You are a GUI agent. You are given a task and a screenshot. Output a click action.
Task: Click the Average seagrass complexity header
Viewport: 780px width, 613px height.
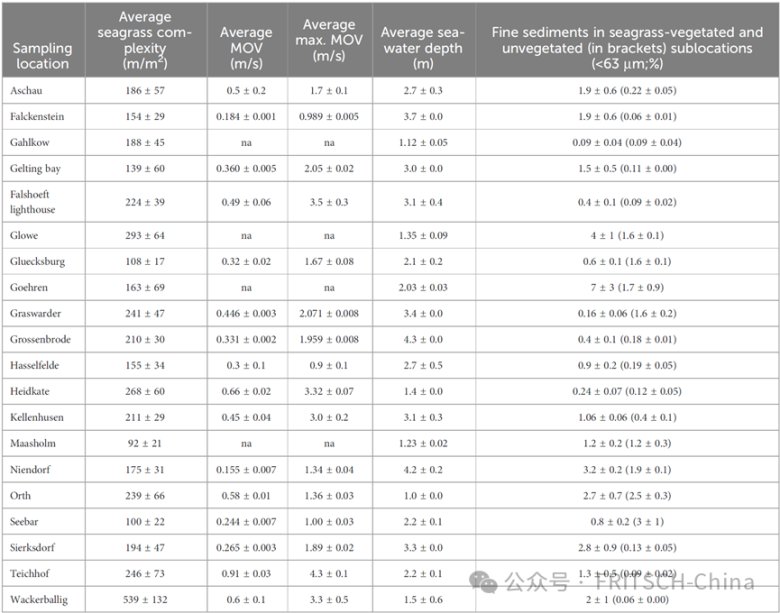point(145,40)
